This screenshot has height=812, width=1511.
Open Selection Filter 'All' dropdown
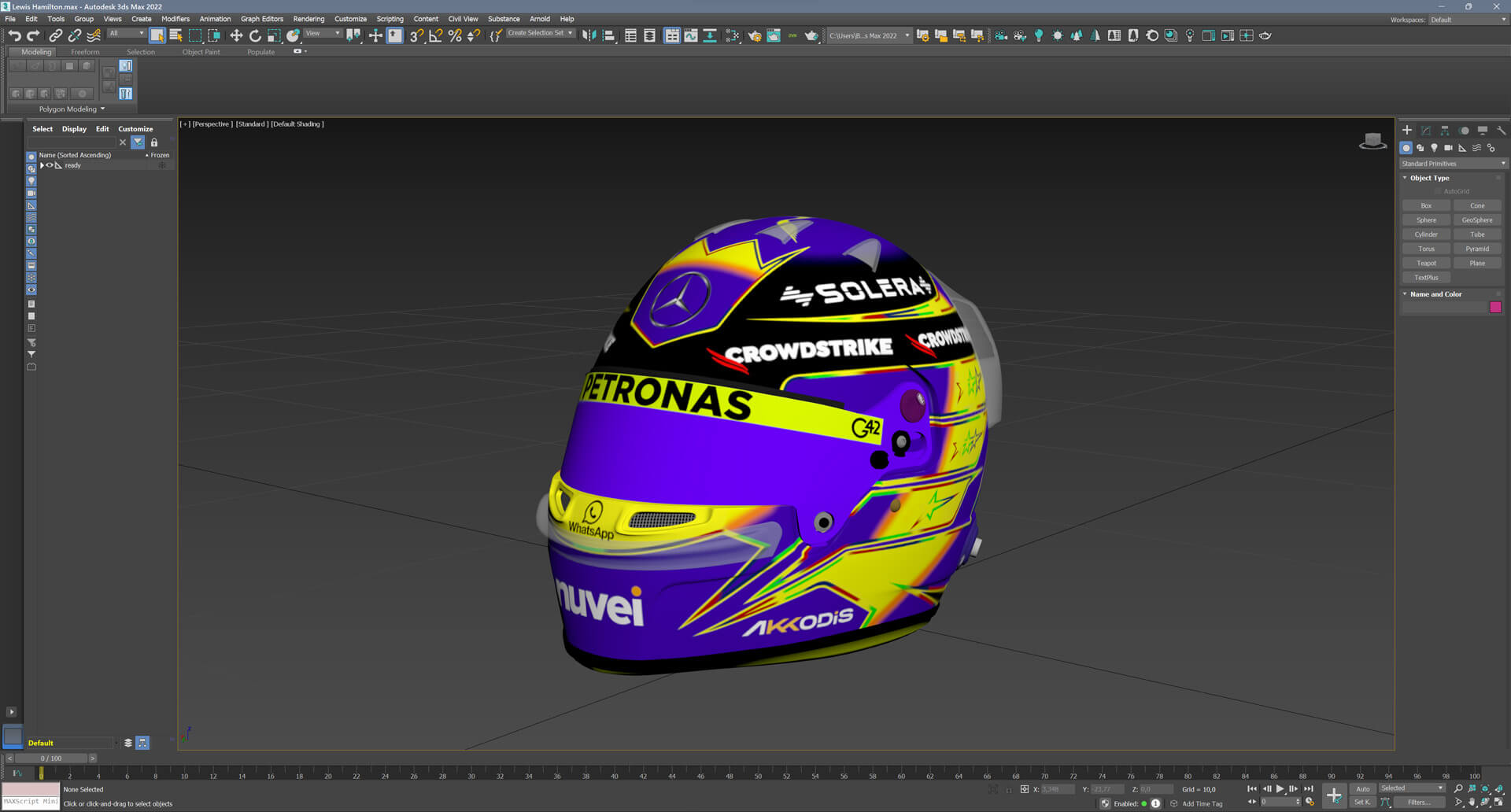(127, 33)
